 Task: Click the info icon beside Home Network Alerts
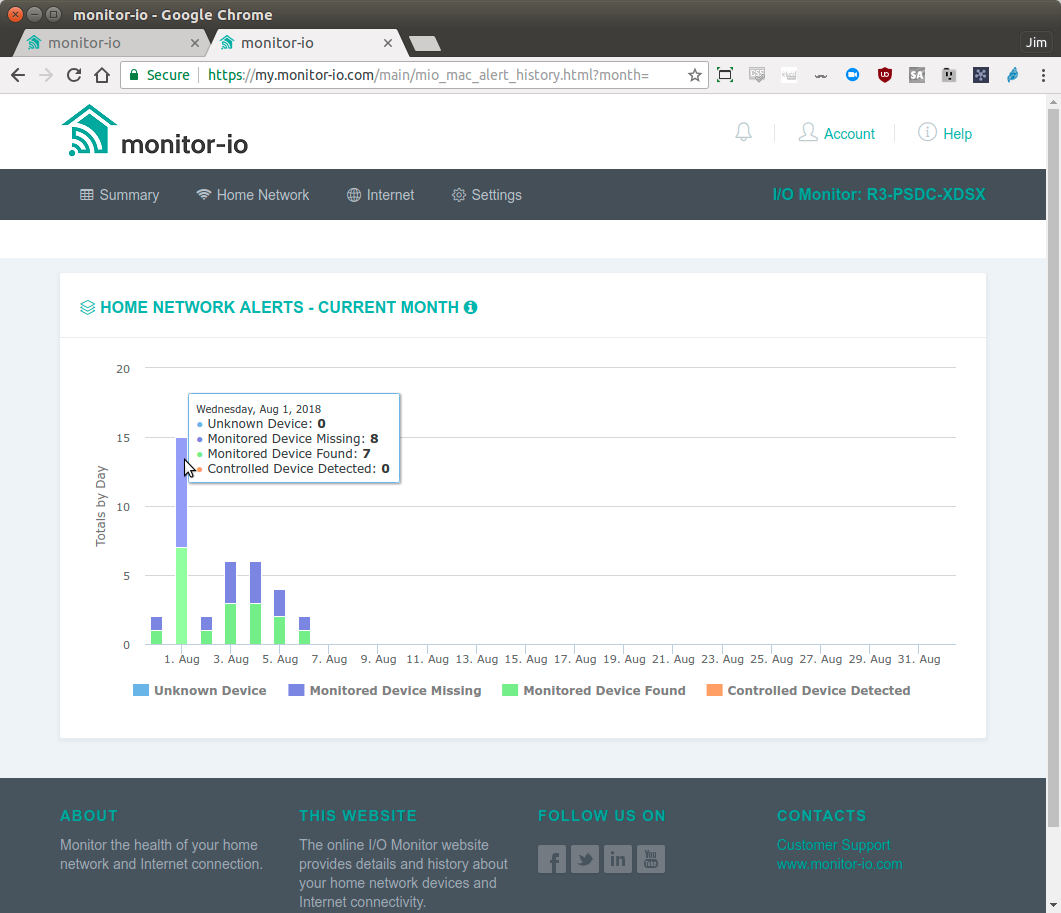(470, 307)
